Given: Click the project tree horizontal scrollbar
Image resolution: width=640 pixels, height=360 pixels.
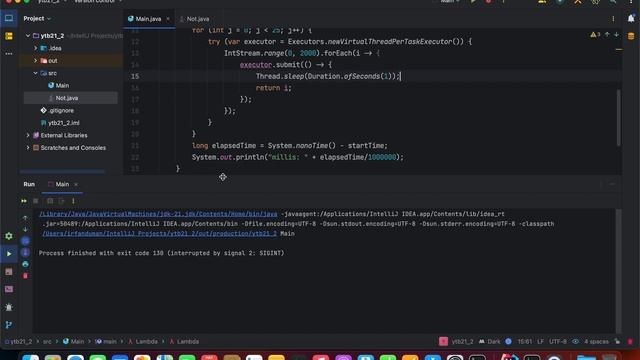Looking at the screenshot, I should point(62,171).
